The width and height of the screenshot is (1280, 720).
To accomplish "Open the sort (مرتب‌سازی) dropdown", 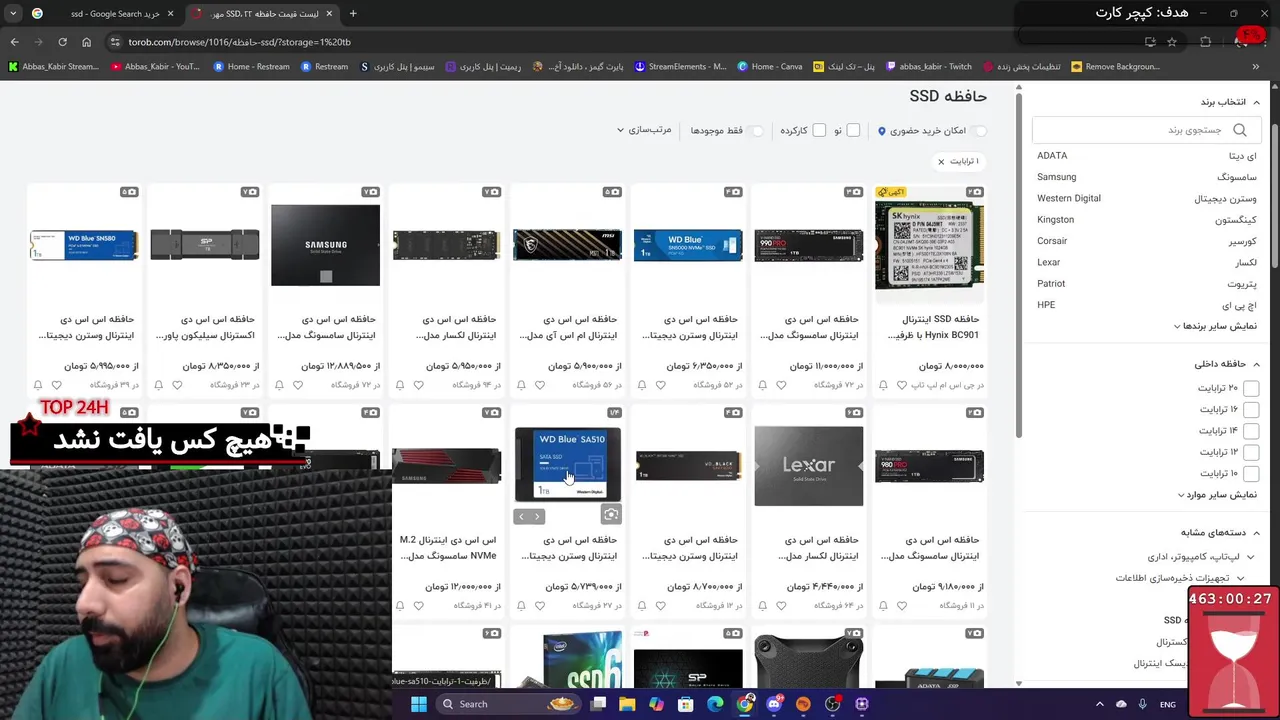I will pyautogui.click(x=644, y=130).
